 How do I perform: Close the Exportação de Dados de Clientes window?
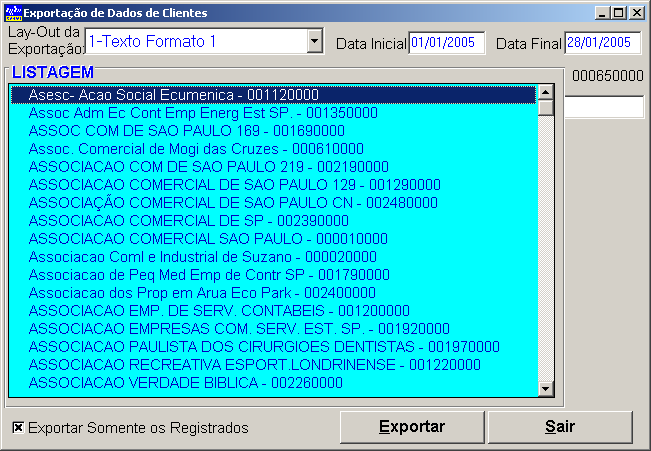pos(636,13)
